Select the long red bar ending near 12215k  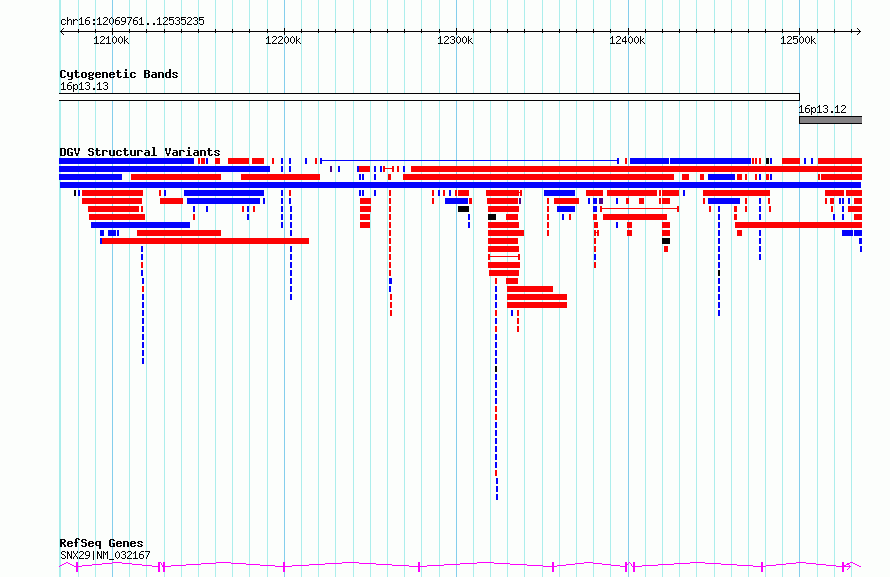(x=205, y=241)
